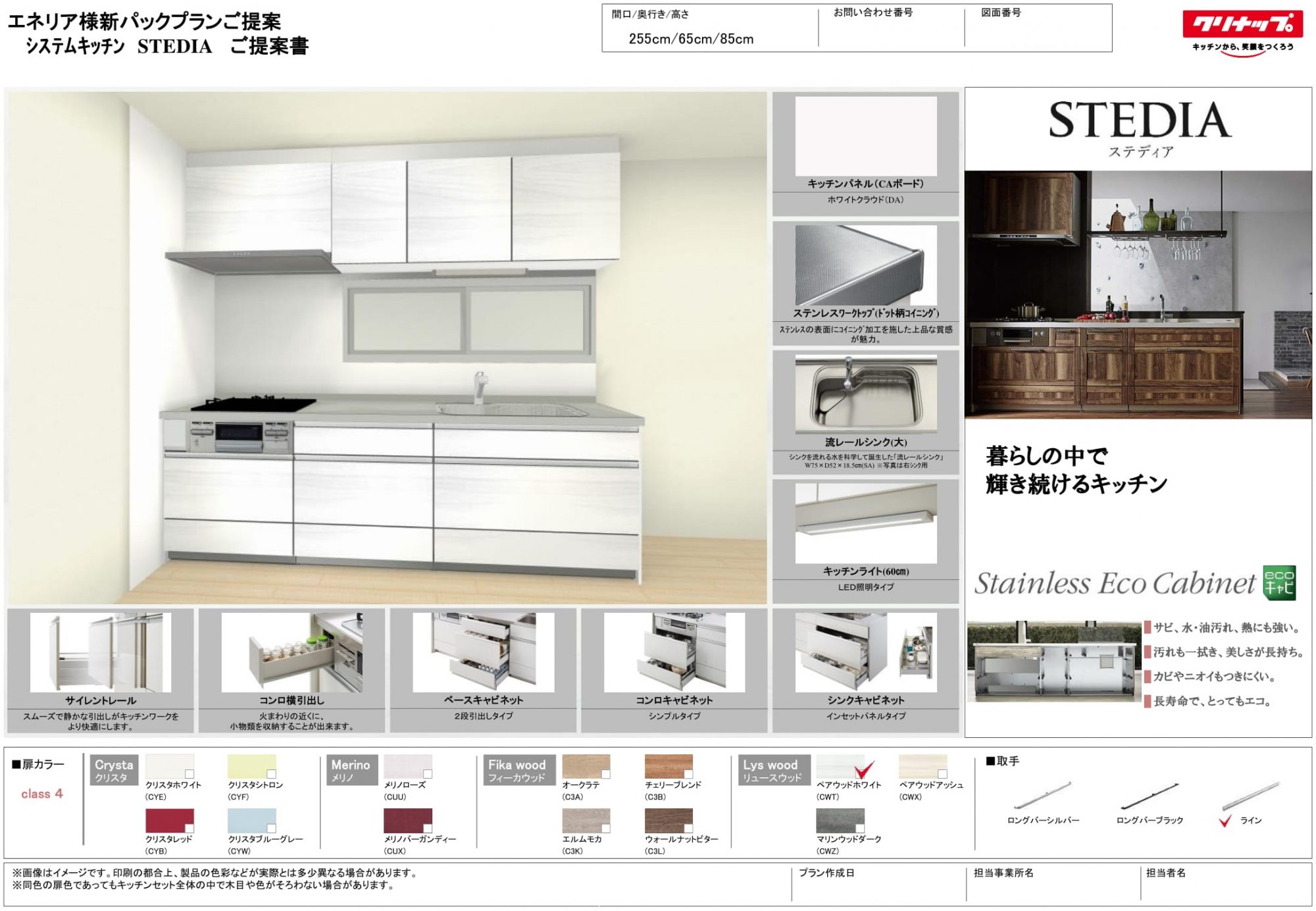Select the ロングバーブラック handle illustration
1316x911 pixels.
click(1149, 795)
